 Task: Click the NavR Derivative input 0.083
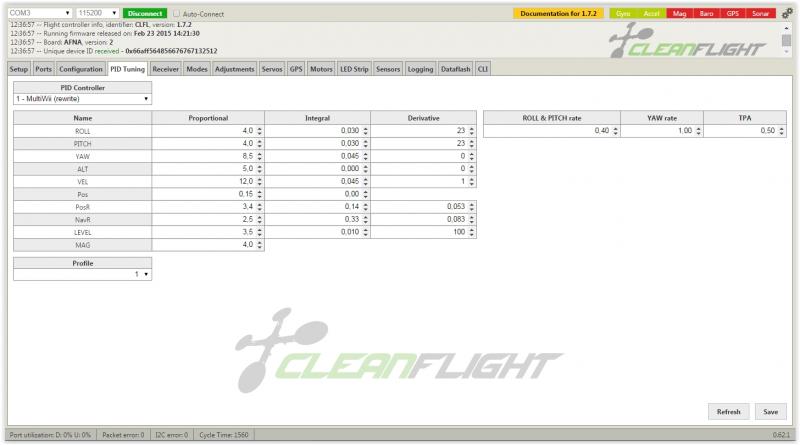click(423, 219)
